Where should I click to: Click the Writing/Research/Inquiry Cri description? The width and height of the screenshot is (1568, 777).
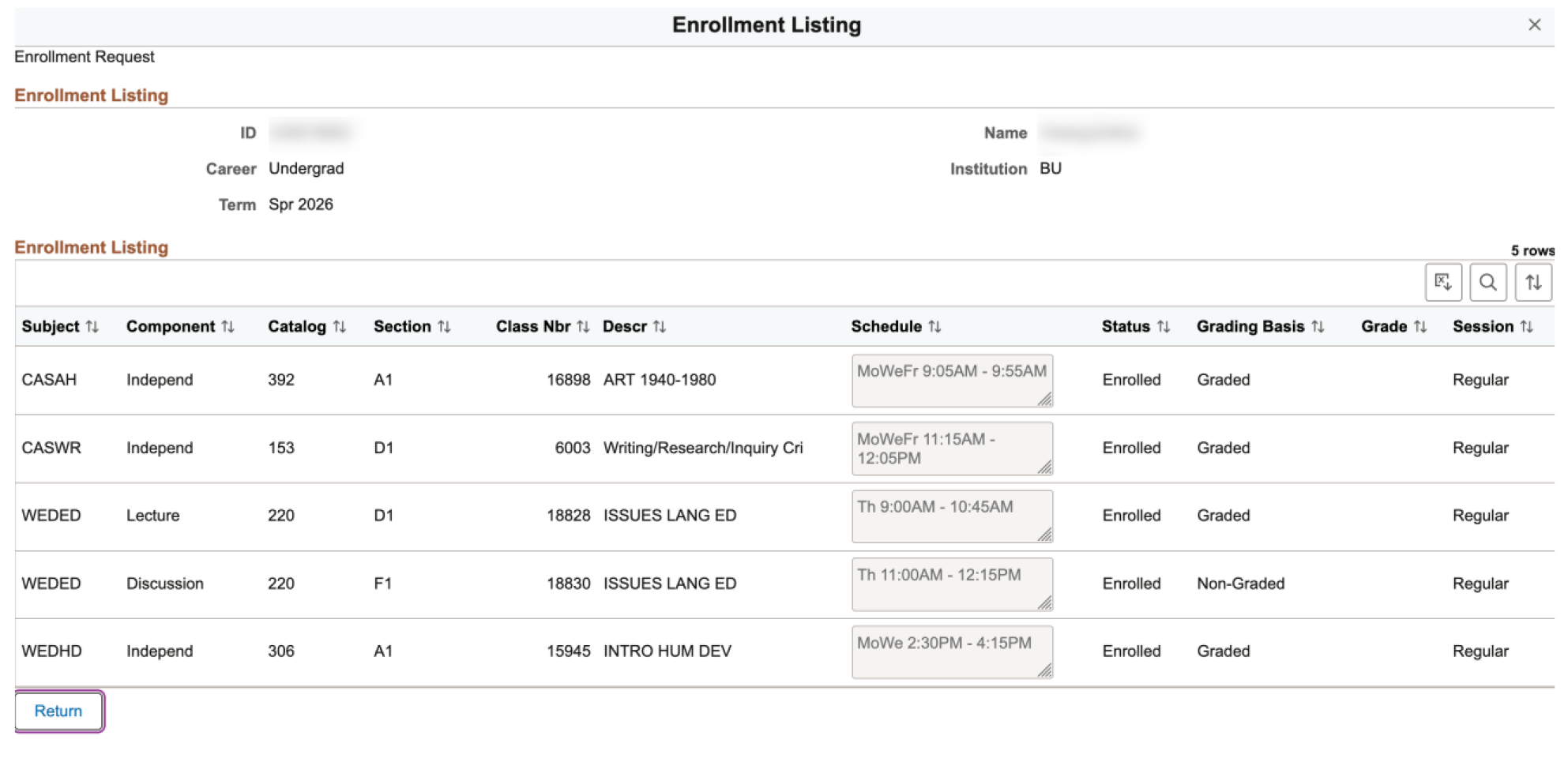(x=703, y=448)
